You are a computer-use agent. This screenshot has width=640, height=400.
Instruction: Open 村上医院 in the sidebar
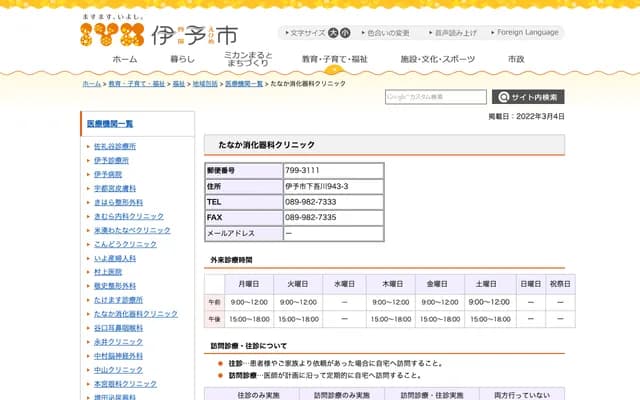coord(108,272)
